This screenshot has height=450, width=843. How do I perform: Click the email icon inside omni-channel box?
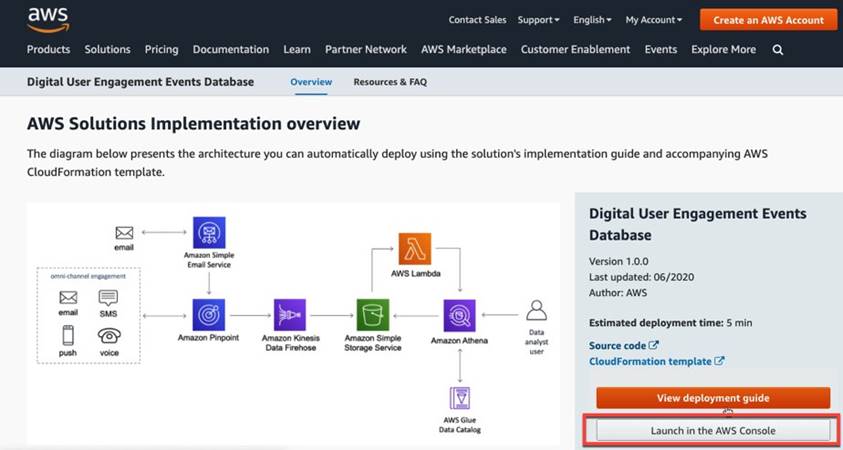(x=68, y=298)
